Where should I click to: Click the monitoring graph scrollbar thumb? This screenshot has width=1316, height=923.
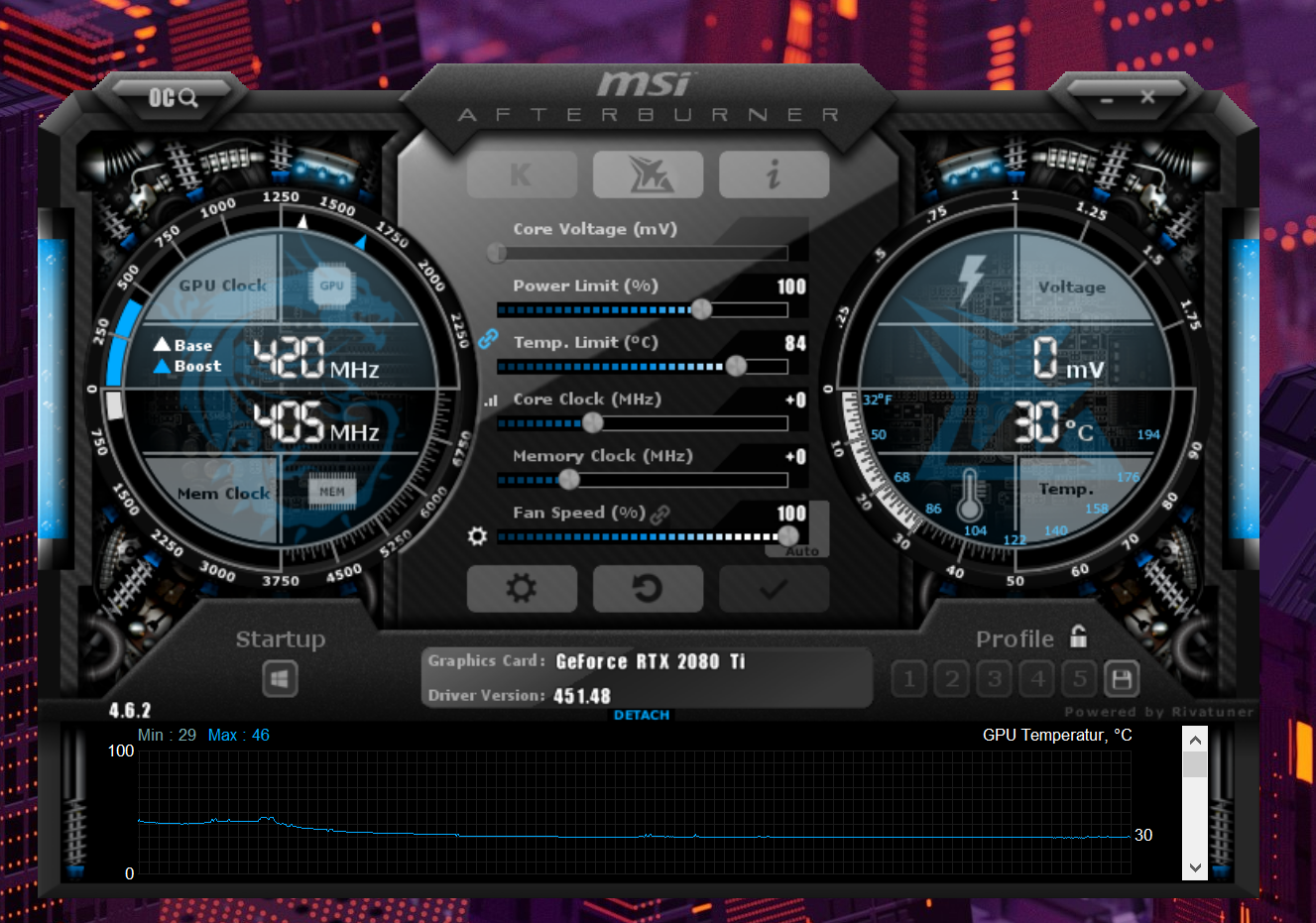pos(1195,764)
